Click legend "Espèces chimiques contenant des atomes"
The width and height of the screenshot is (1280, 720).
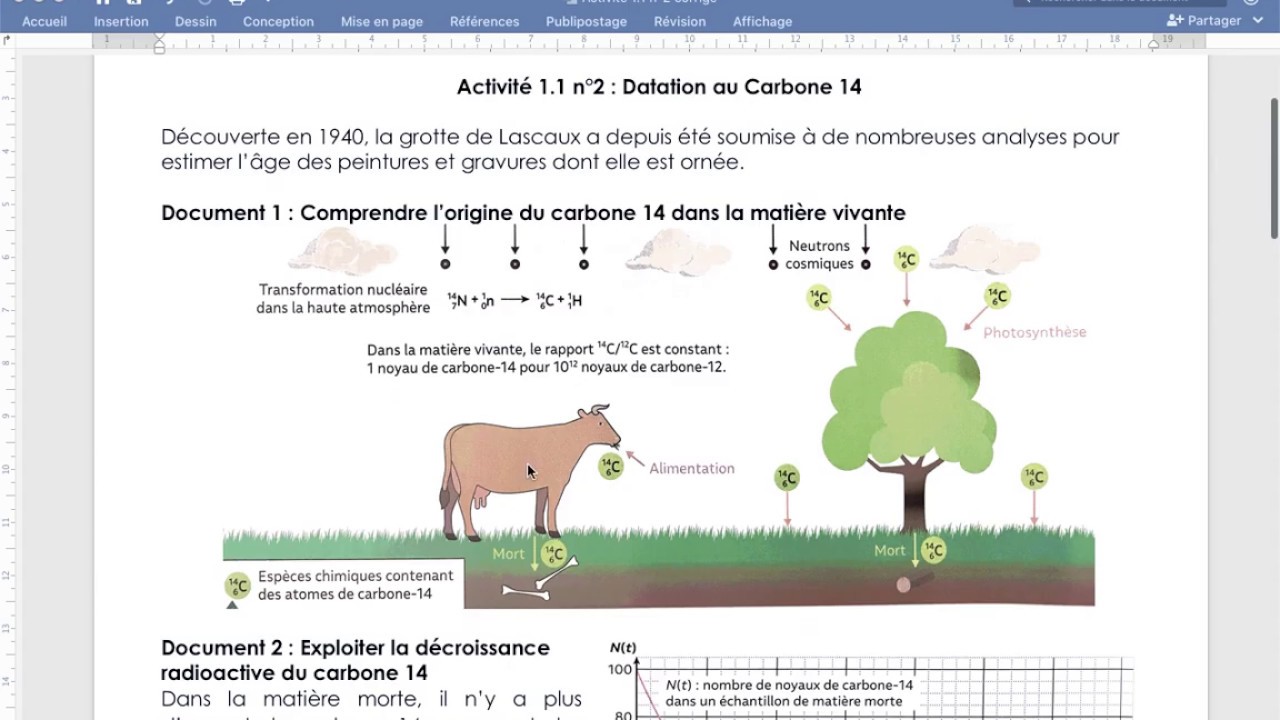(355, 585)
